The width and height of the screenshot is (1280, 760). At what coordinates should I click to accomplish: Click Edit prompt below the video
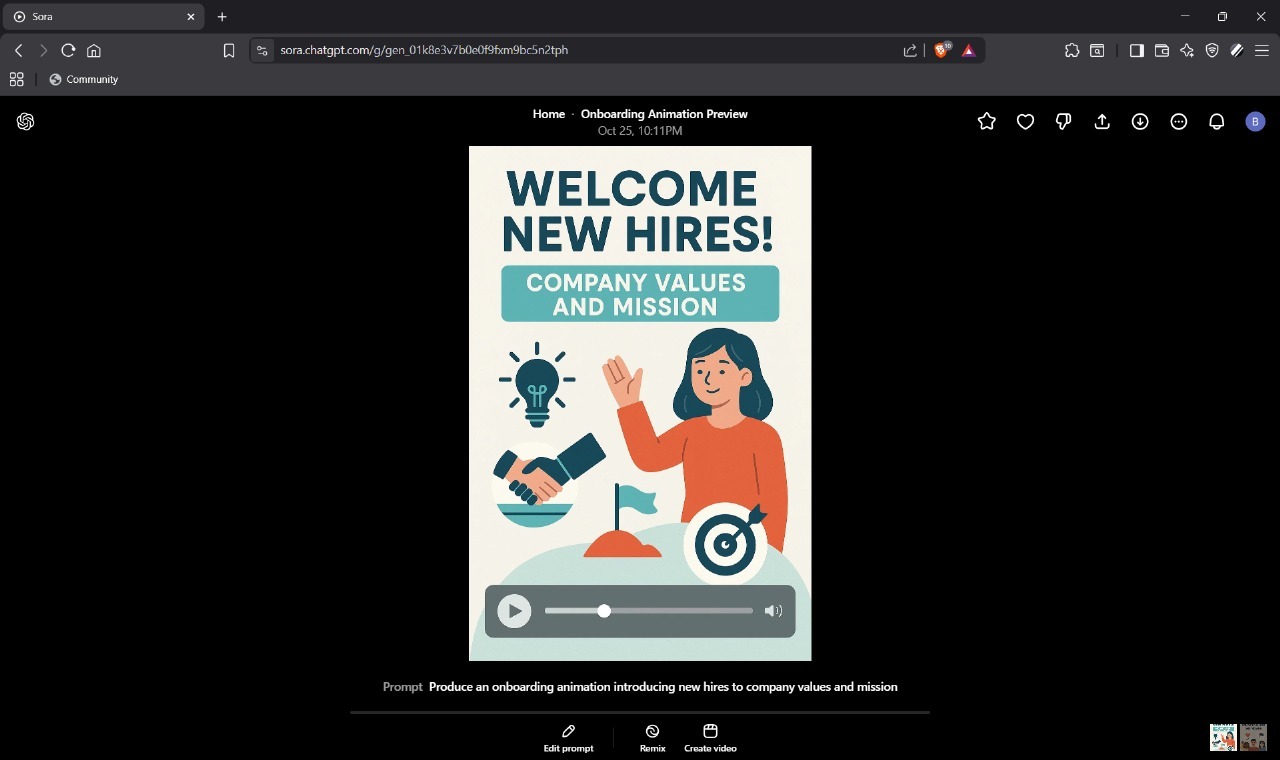click(568, 738)
